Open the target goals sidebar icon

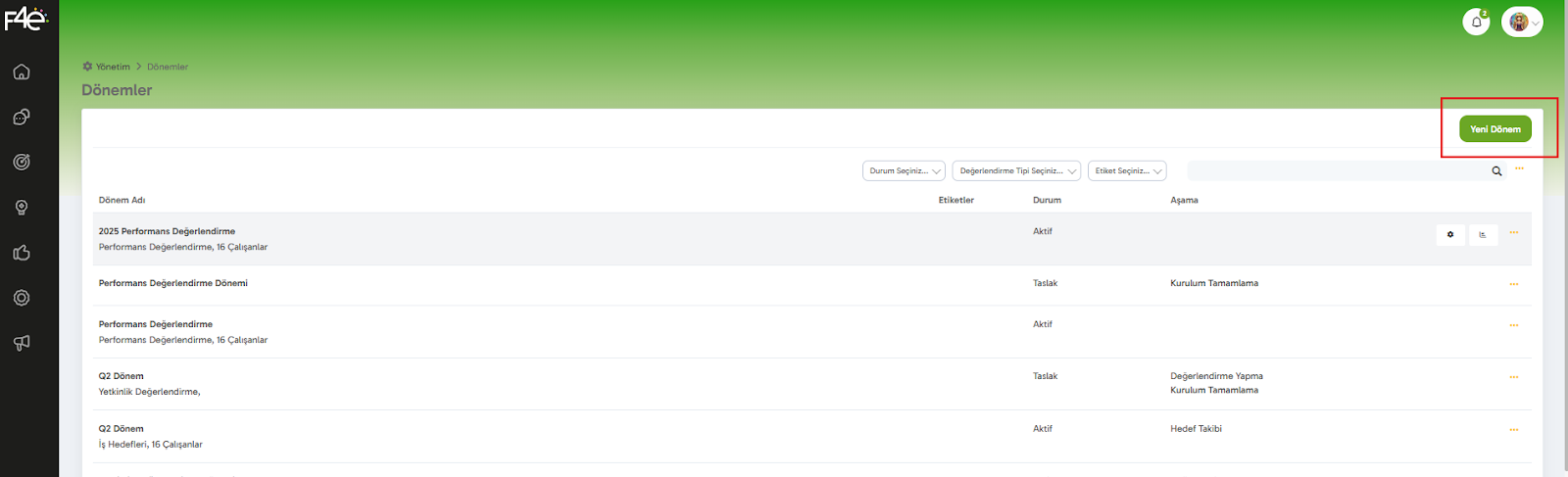click(x=22, y=163)
